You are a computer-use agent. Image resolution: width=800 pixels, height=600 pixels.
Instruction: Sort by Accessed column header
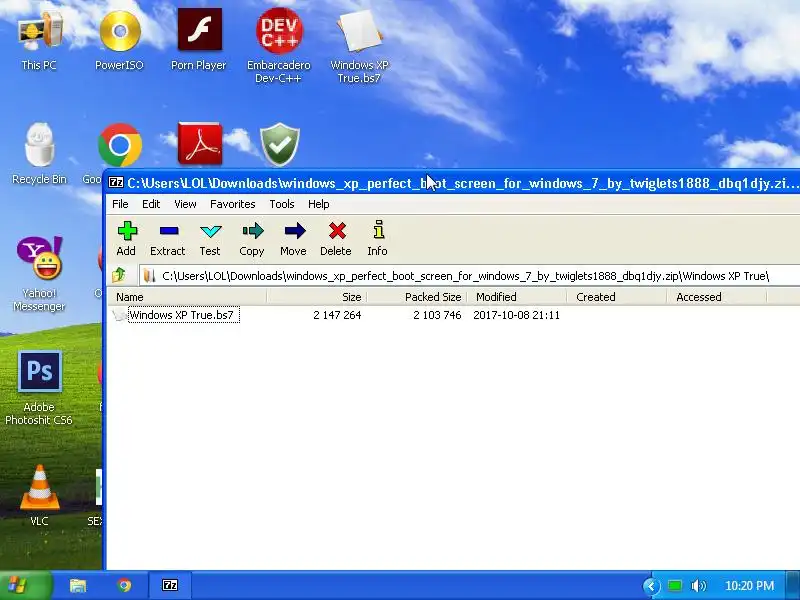[x=716, y=297]
